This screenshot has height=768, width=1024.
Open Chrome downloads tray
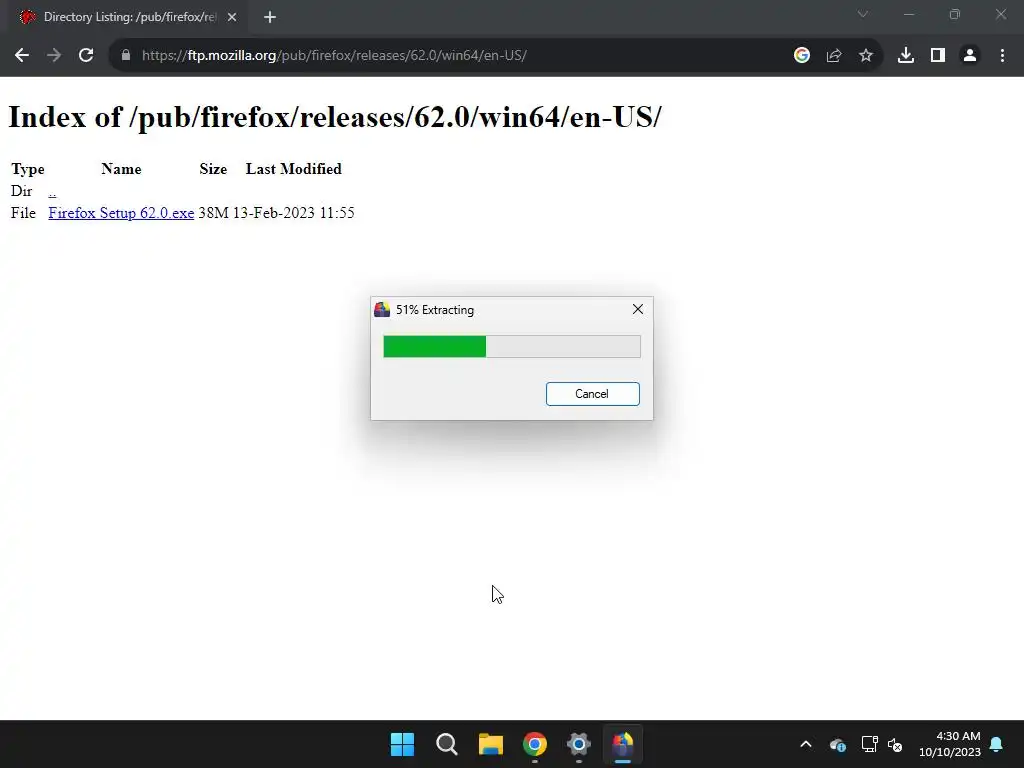click(905, 56)
